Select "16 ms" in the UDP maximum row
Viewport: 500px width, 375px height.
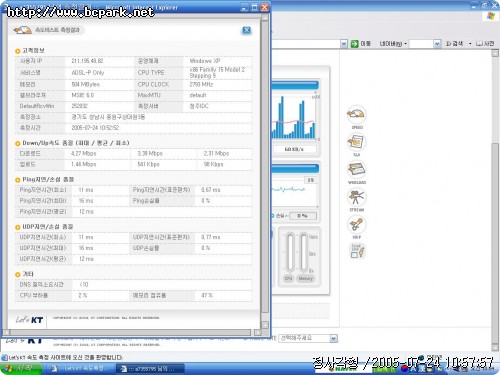tap(86, 248)
